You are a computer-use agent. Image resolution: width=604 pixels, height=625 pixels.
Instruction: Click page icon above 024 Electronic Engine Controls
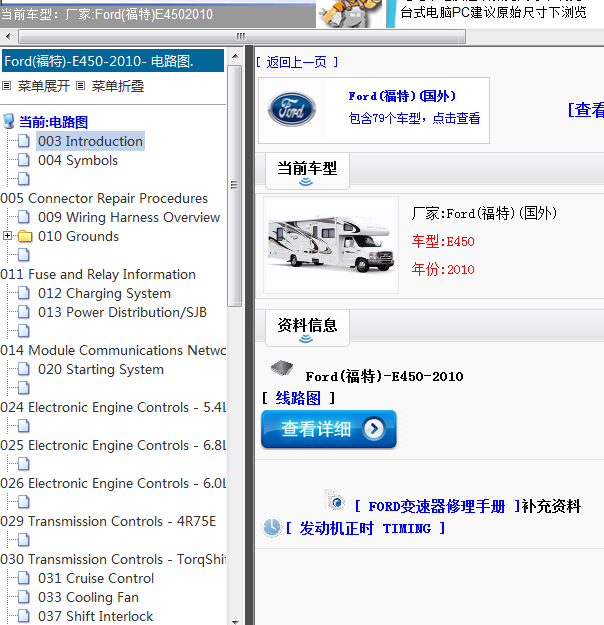point(24,388)
